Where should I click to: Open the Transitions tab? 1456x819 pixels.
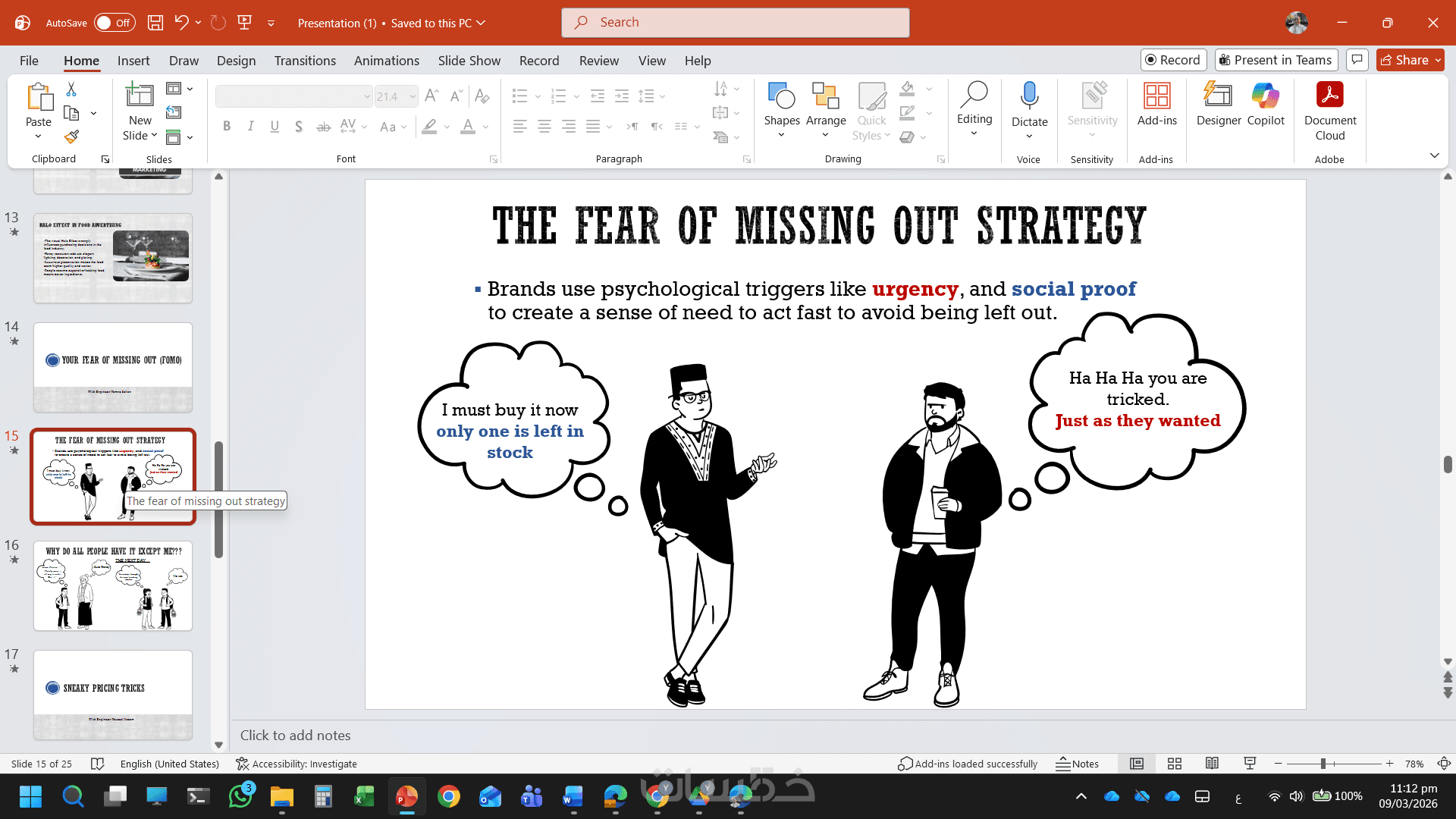pos(305,61)
